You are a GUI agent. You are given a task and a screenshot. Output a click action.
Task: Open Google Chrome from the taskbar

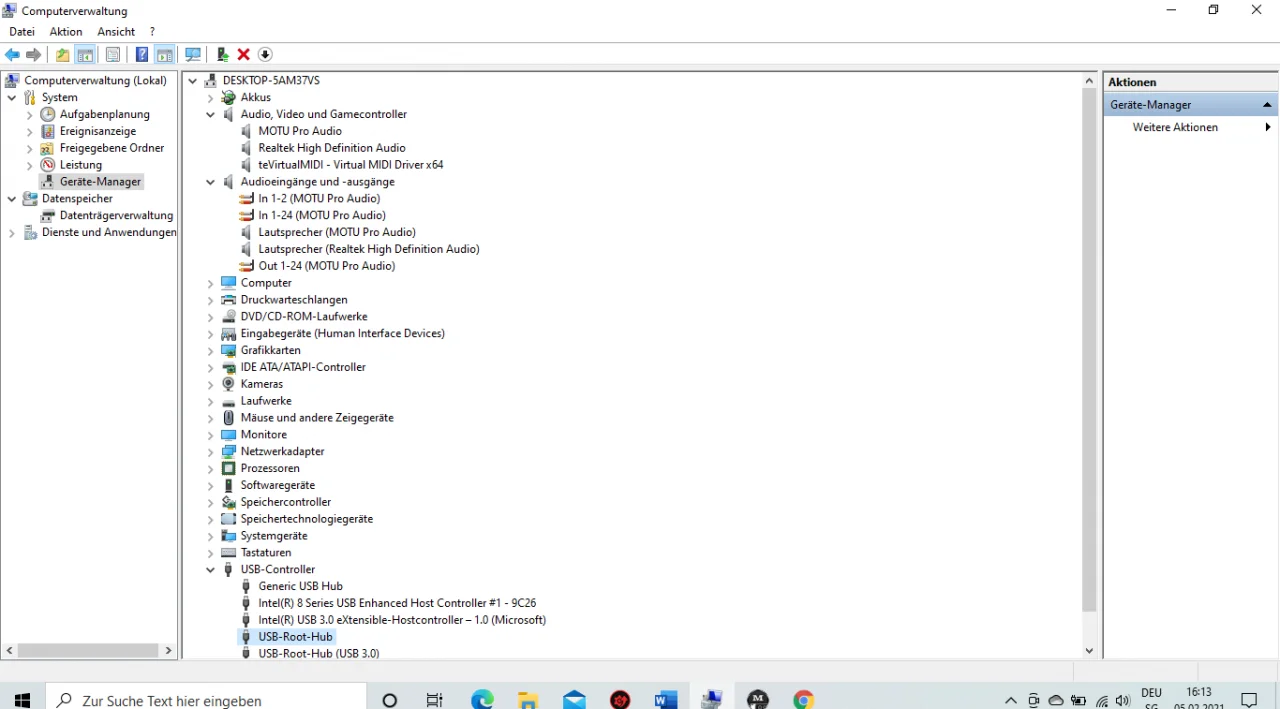coord(804,700)
